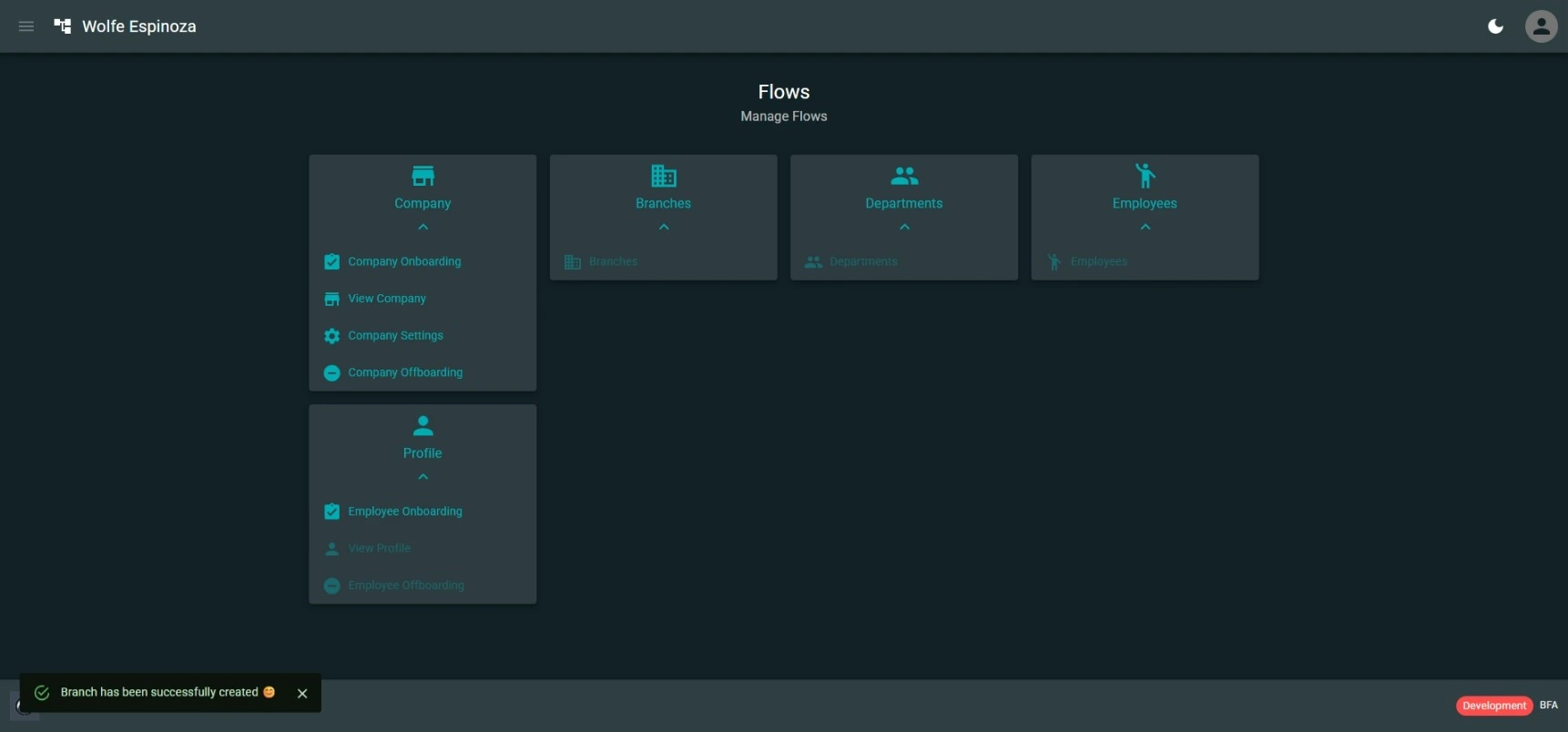Start Company Offboarding flow
This screenshot has height=732, width=1568.
(404, 373)
